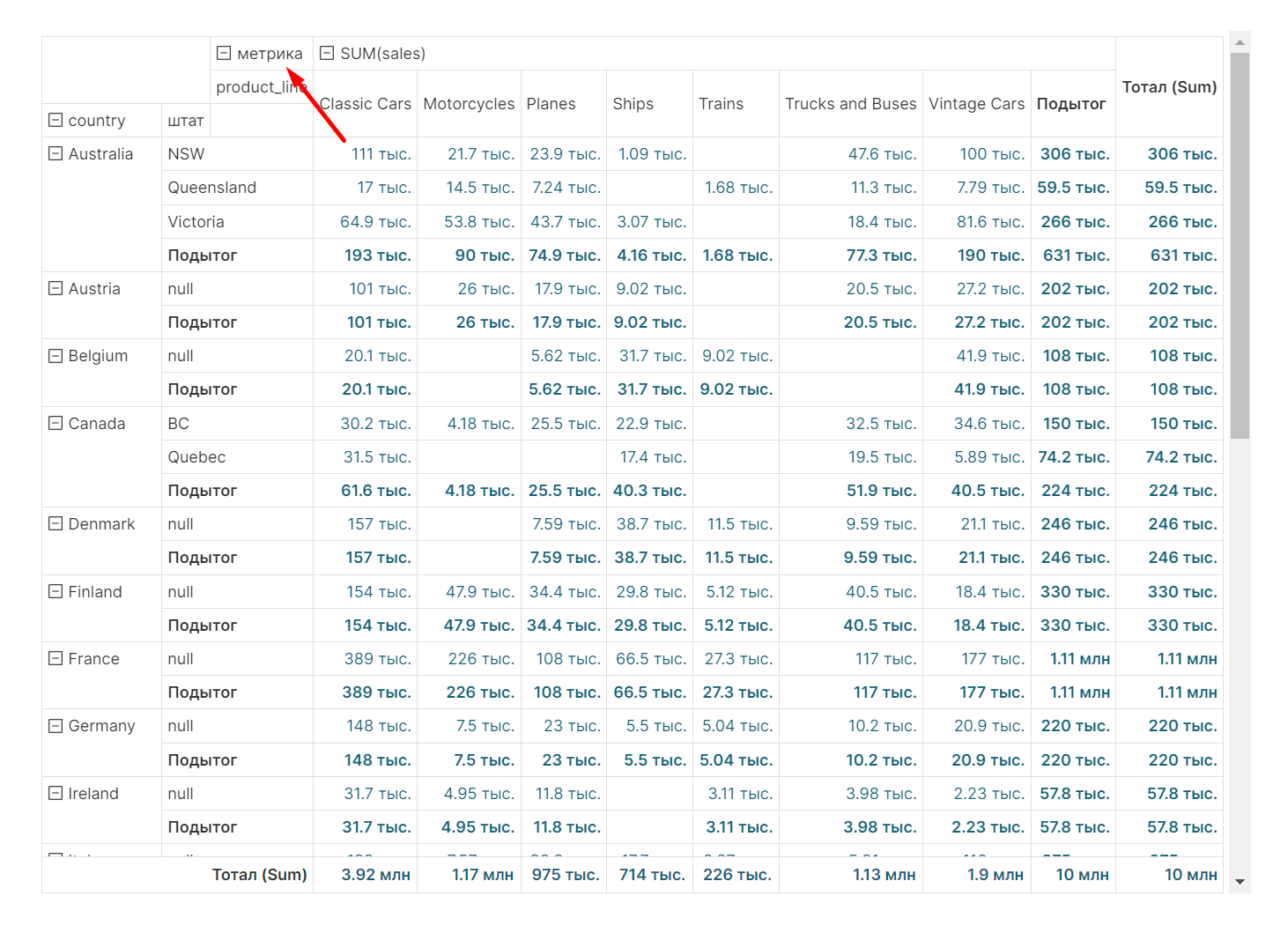The height and width of the screenshot is (933, 1288).
Task: Click the 975 тыс. Planes total cell
Action: coord(566,875)
